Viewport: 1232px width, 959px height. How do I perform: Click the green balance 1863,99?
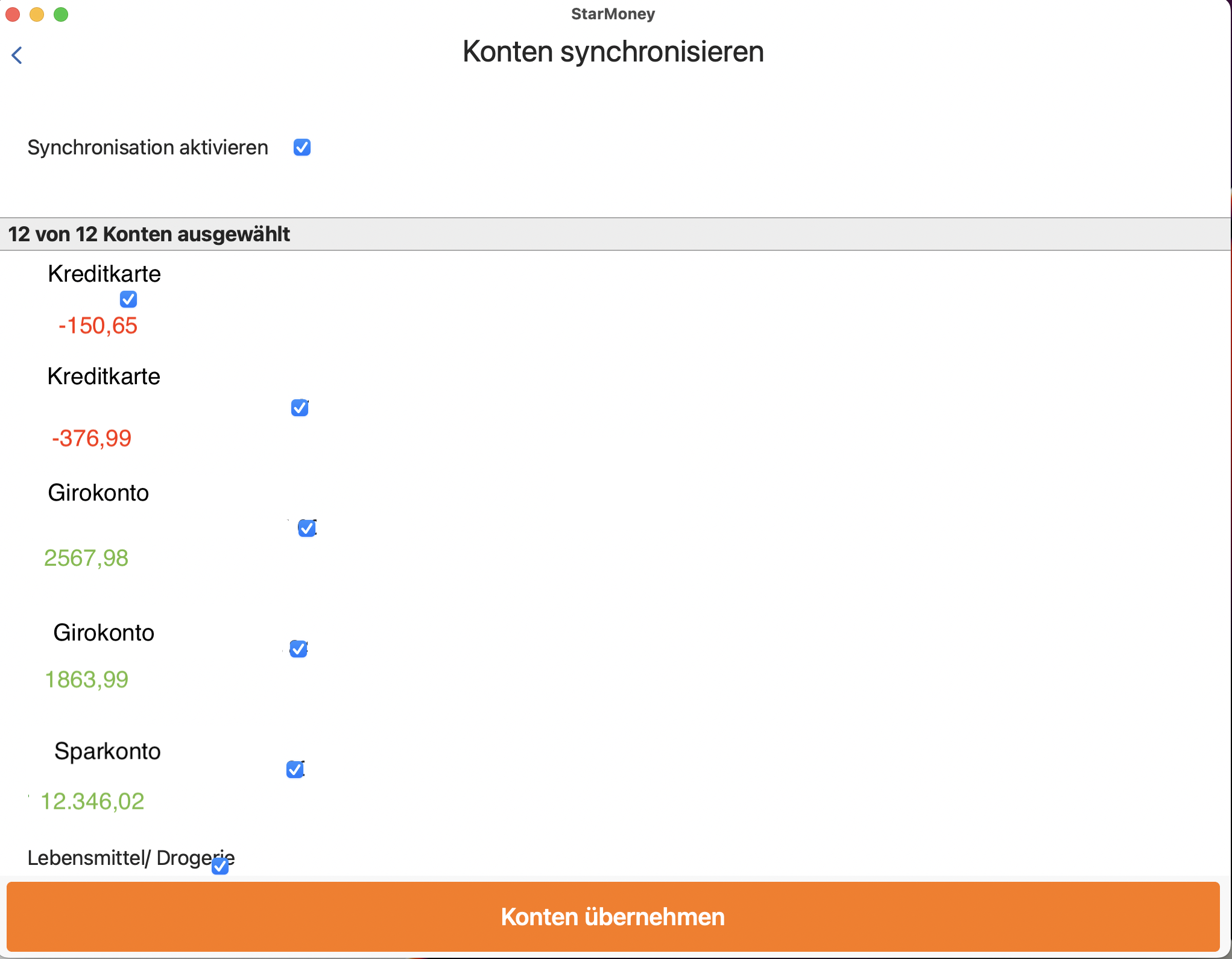(x=87, y=679)
